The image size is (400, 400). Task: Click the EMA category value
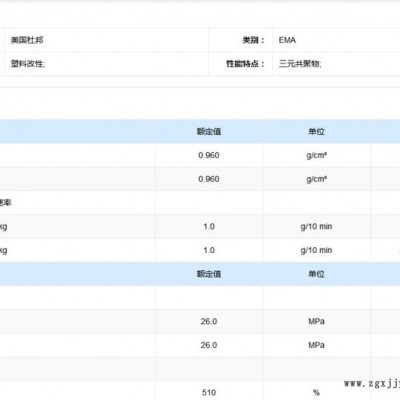coord(287,40)
